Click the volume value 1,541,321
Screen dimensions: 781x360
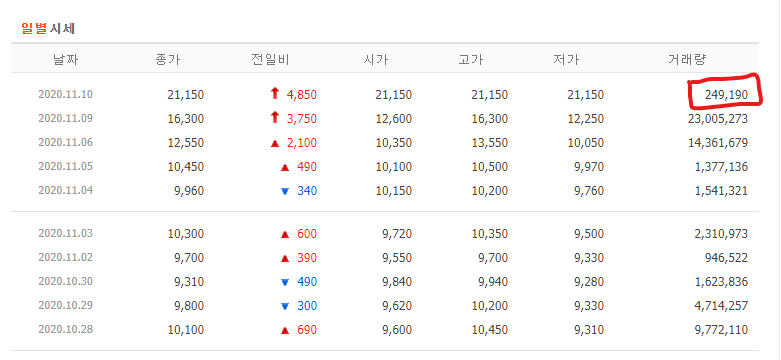tap(721, 190)
